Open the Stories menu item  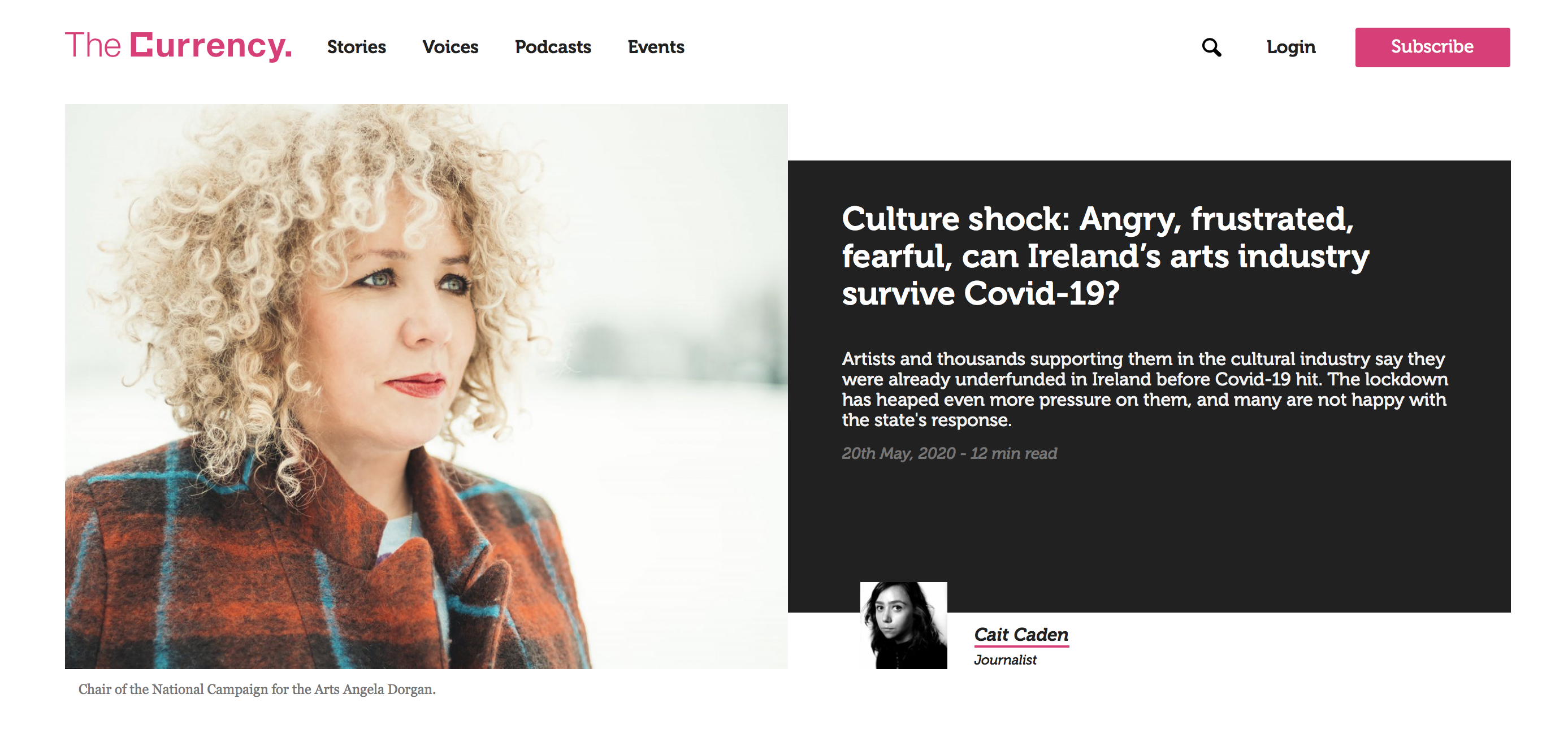(x=356, y=47)
